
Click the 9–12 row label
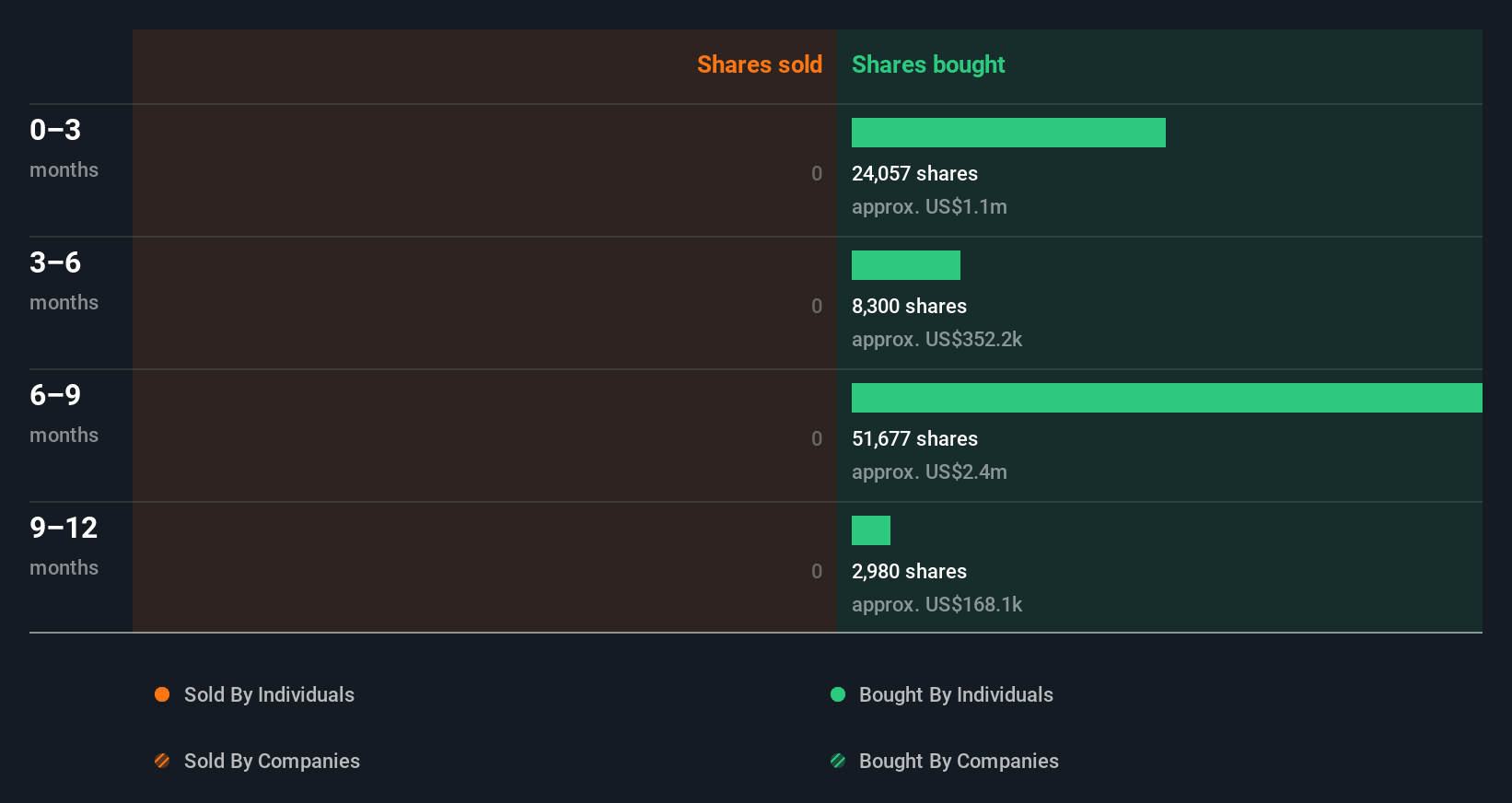64,528
